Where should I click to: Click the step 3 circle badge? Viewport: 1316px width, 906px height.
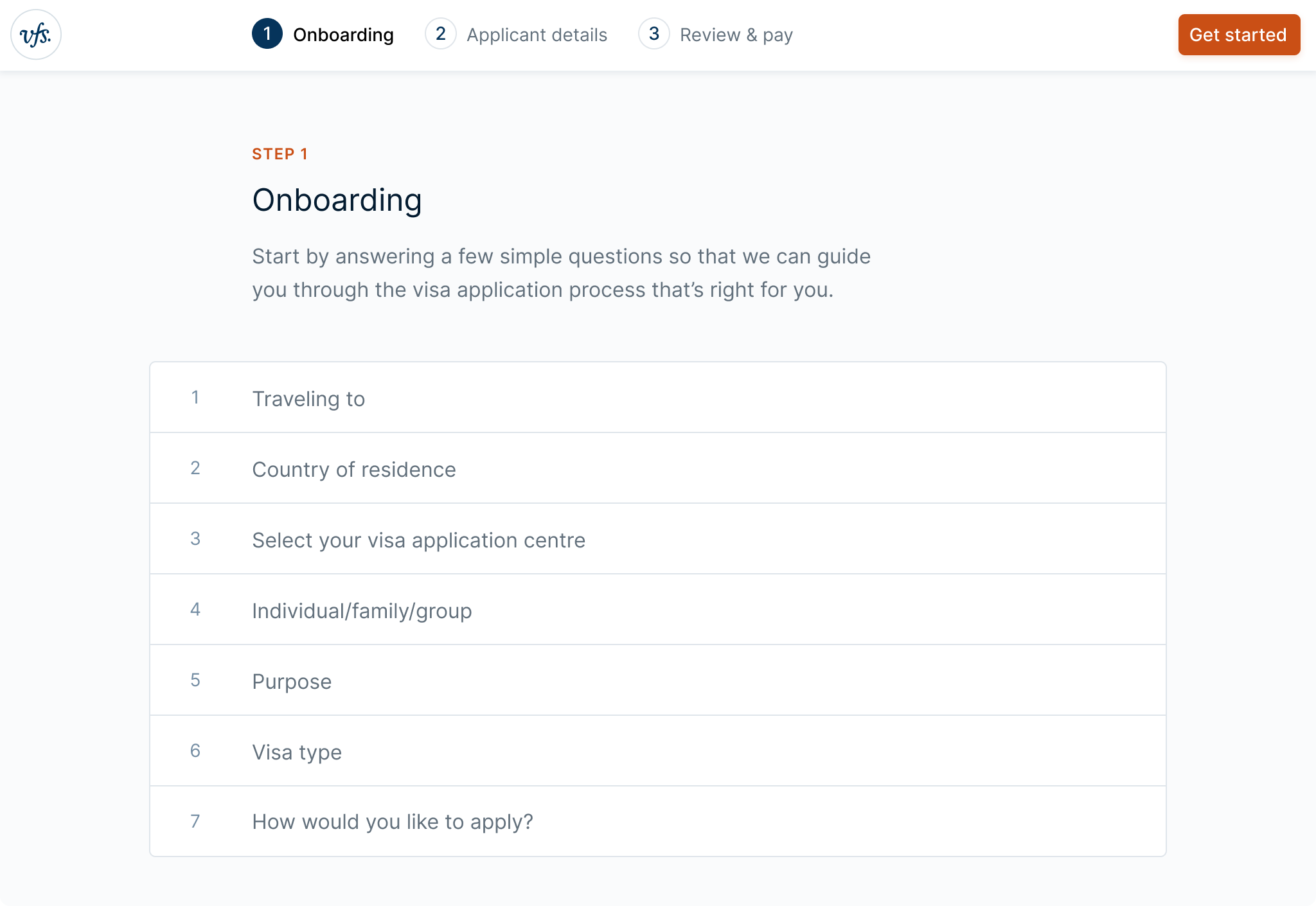pos(654,34)
